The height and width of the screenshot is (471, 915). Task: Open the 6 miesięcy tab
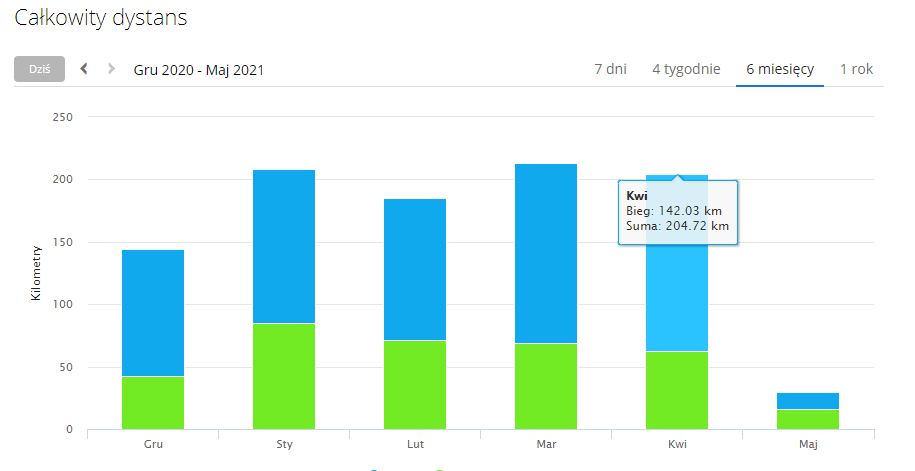779,69
